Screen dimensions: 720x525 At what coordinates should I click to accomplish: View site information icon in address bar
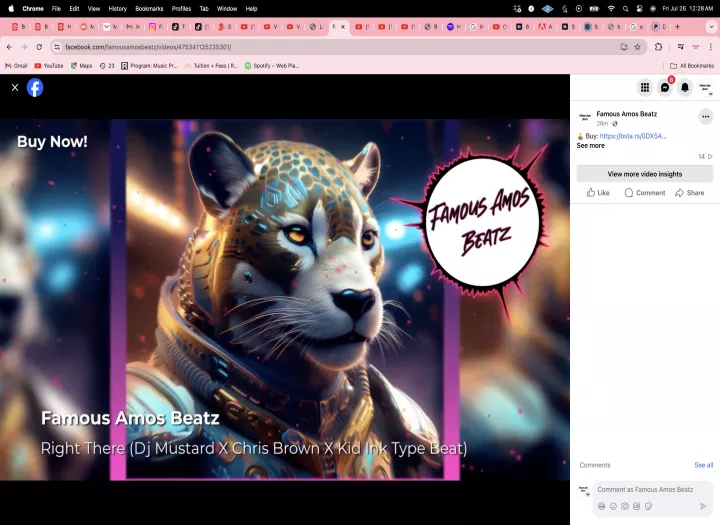(x=56, y=47)
